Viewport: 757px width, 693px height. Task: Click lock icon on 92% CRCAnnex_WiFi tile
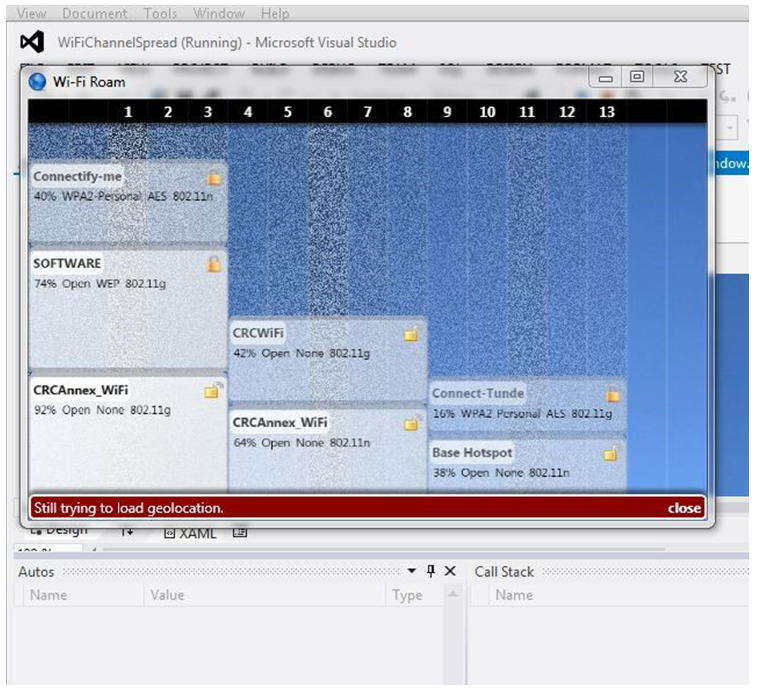pyautogui.click(x=212, y=391)
